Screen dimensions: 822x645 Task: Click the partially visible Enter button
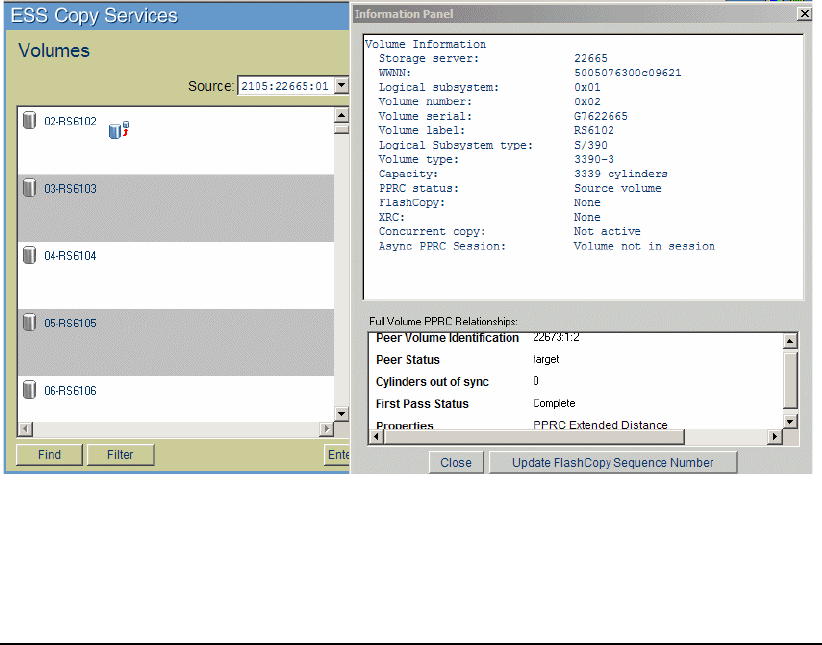[337, 455]
